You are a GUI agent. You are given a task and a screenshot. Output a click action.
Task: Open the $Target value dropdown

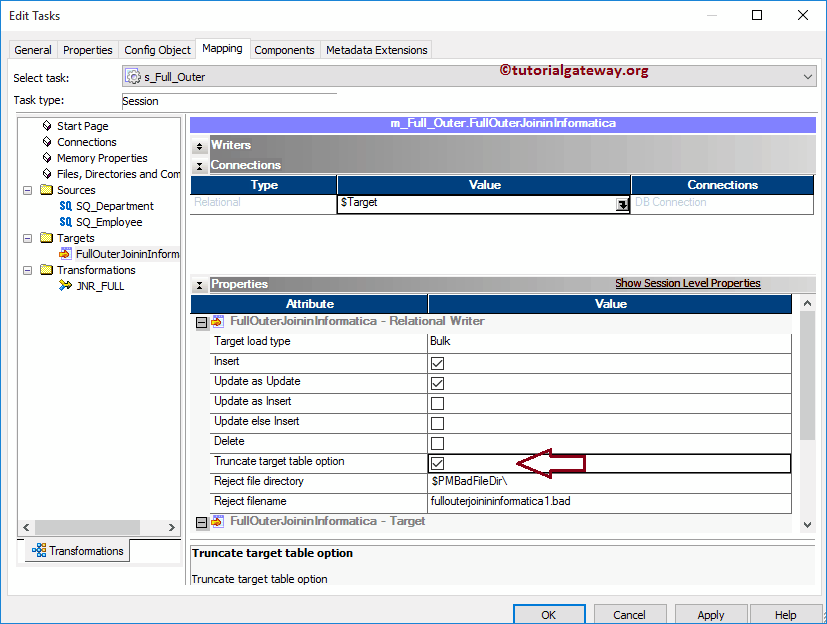[622, 203]
